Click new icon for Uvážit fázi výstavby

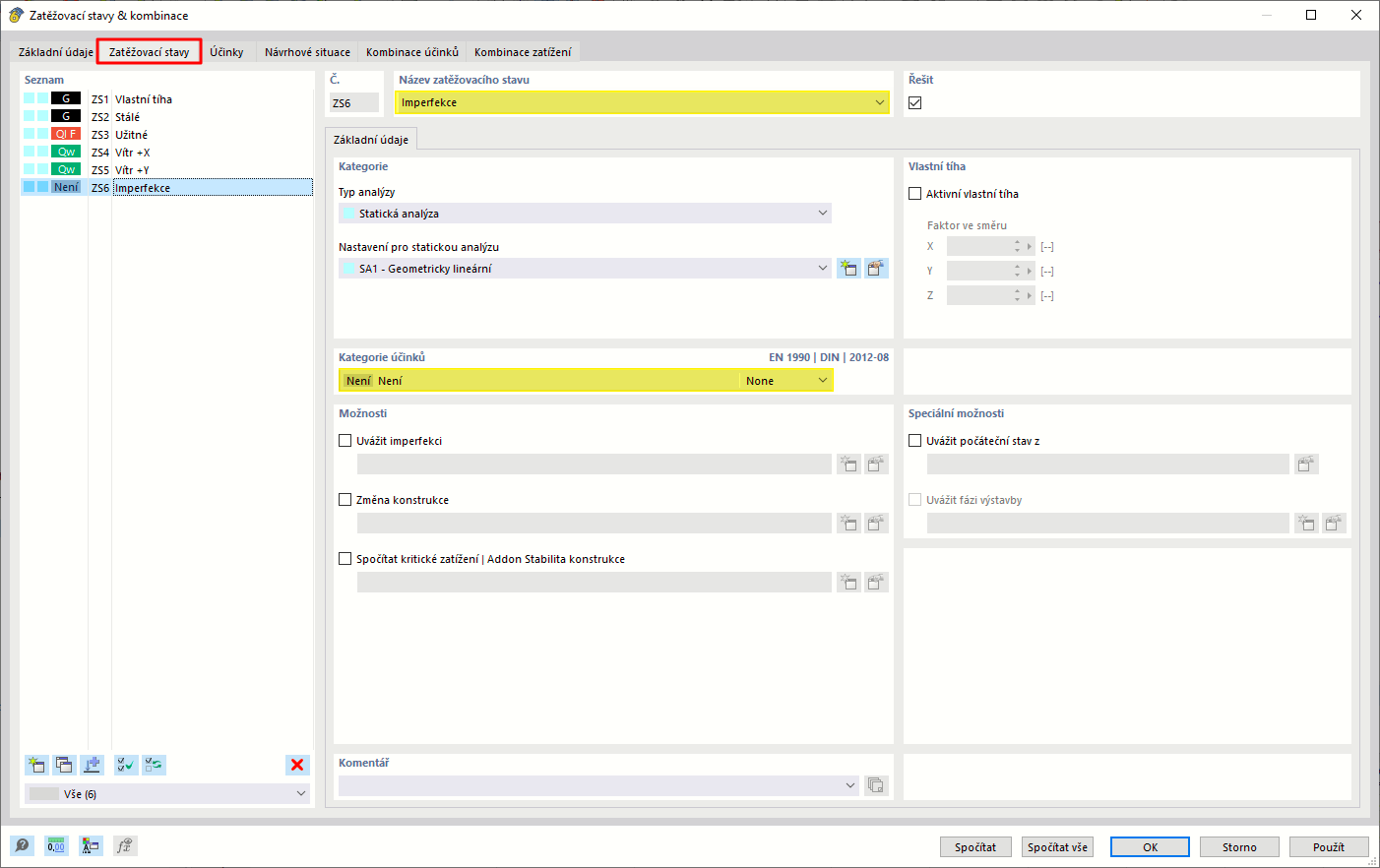(1306, 524)
